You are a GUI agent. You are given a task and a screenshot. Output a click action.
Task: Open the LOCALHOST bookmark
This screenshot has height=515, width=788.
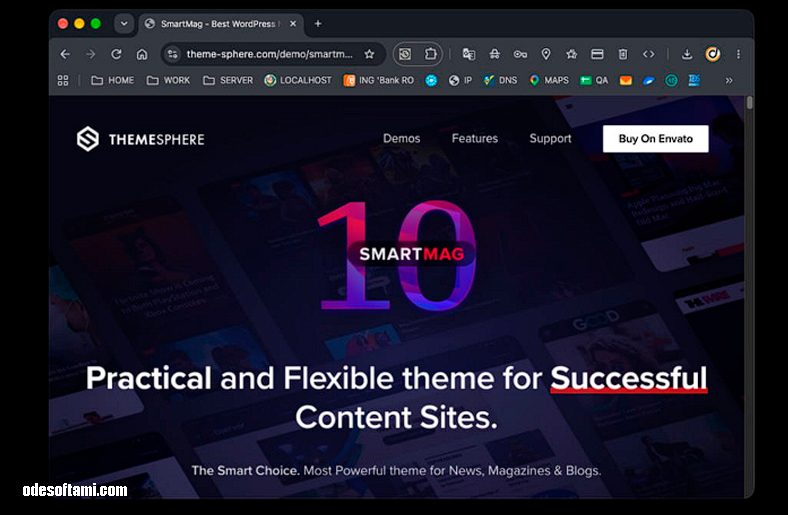pyautogui.click(x=298, y=80)
